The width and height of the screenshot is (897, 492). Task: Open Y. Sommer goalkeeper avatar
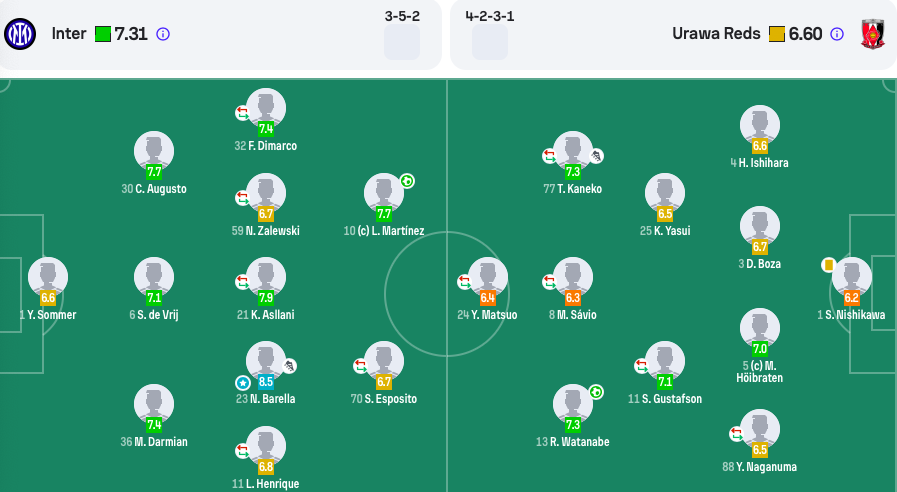tap(48, 277)
